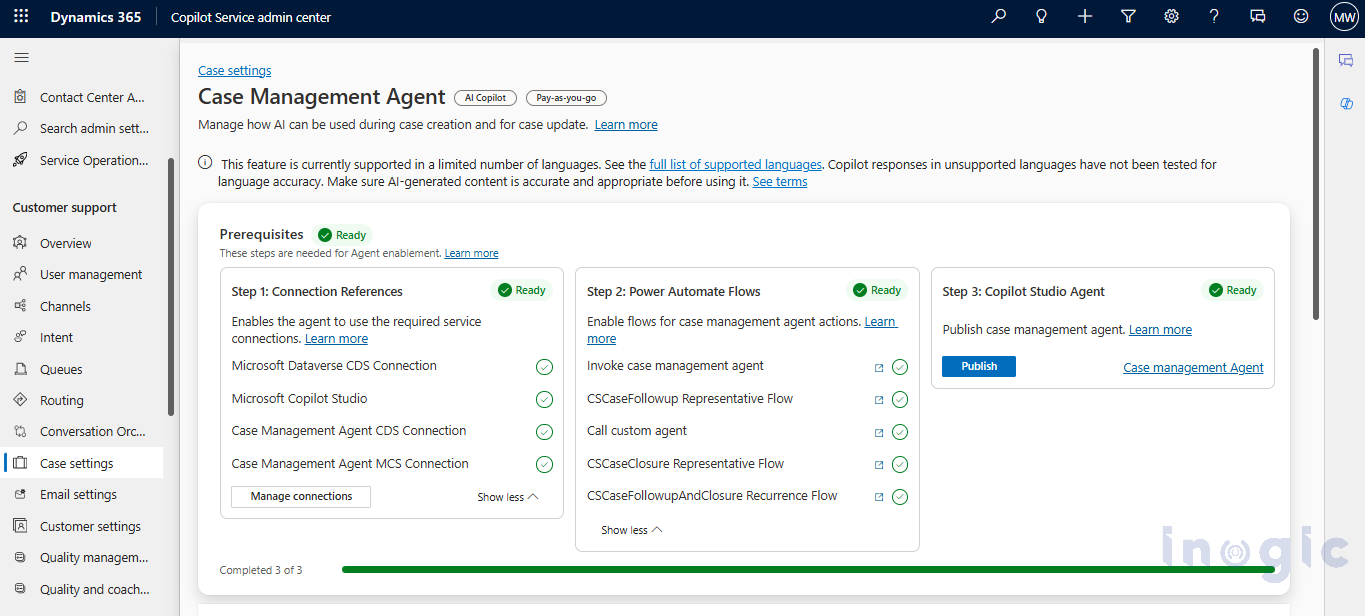This screenshot has width=1365, height=616.
Task: Open CSCaseClosure Representative Flow external link icon
Action: pos(879,465)
